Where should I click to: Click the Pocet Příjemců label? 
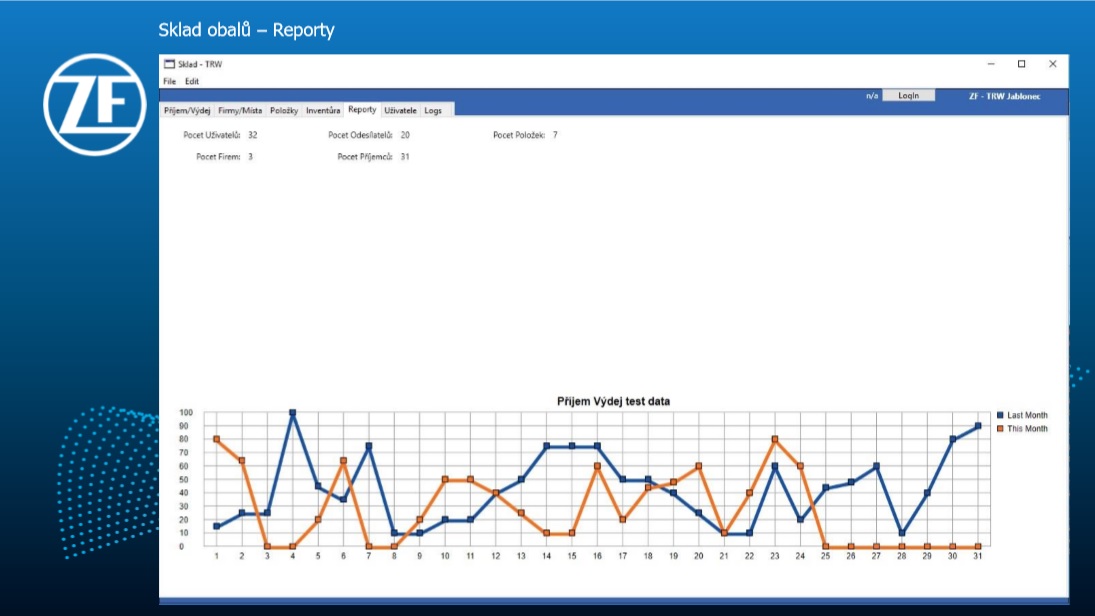(x=365, y=157)
